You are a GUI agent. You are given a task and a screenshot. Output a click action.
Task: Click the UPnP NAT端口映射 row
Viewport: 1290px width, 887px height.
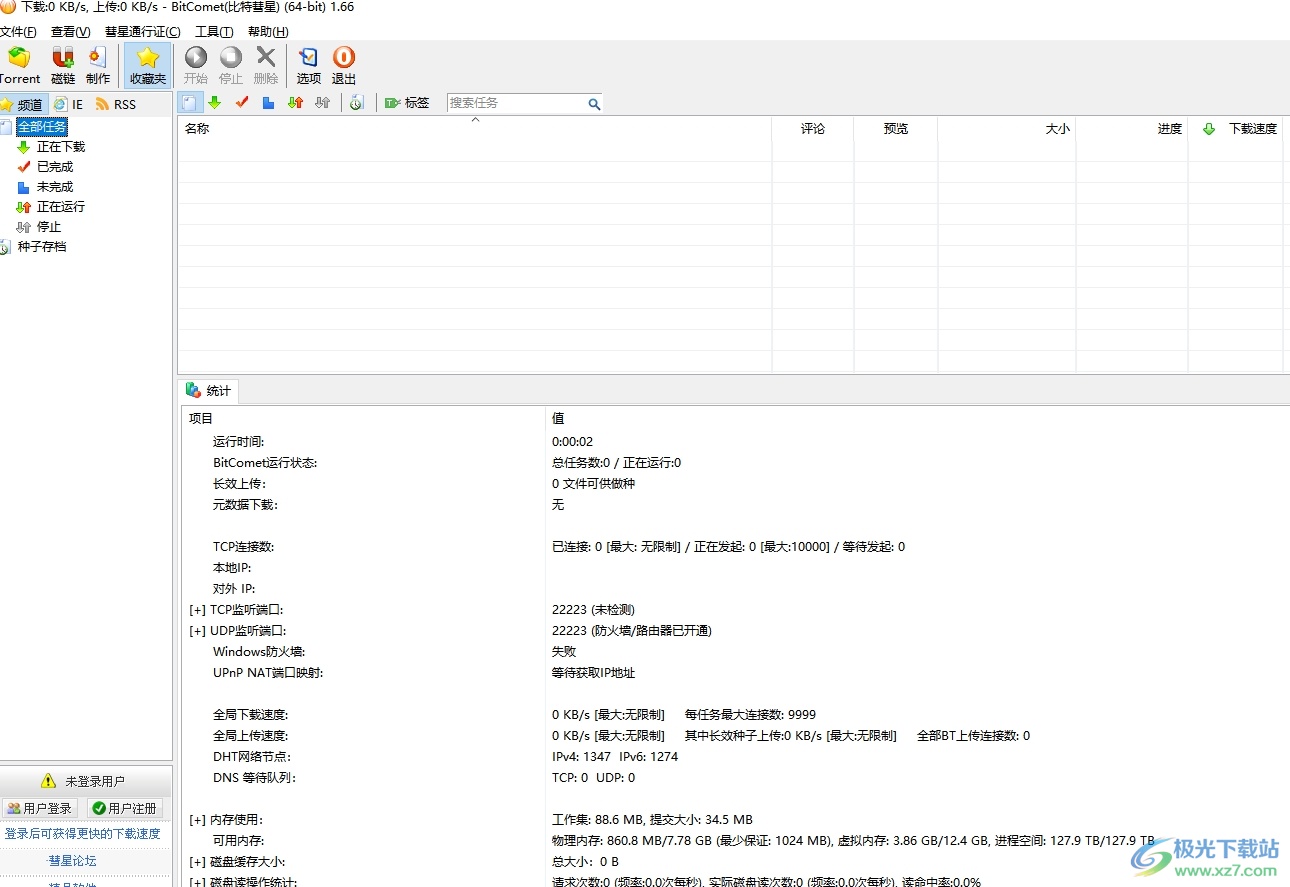tap(735, 672)
